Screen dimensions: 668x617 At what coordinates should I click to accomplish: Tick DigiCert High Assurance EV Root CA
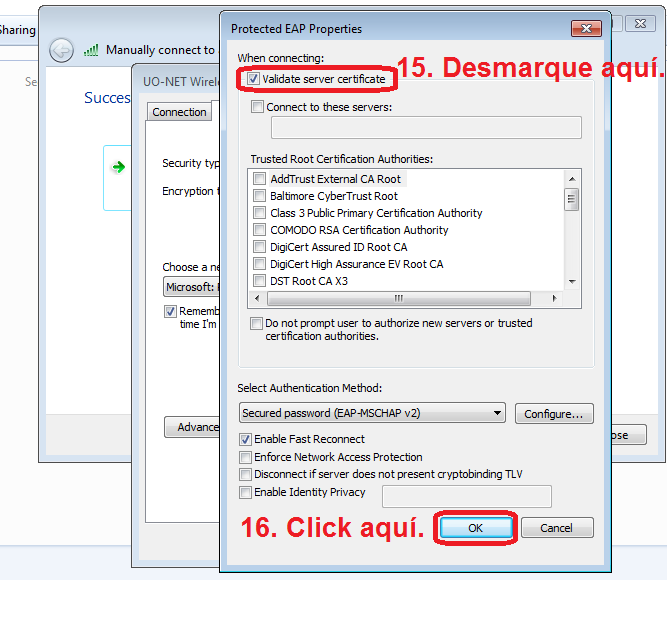tap(260, 264)
